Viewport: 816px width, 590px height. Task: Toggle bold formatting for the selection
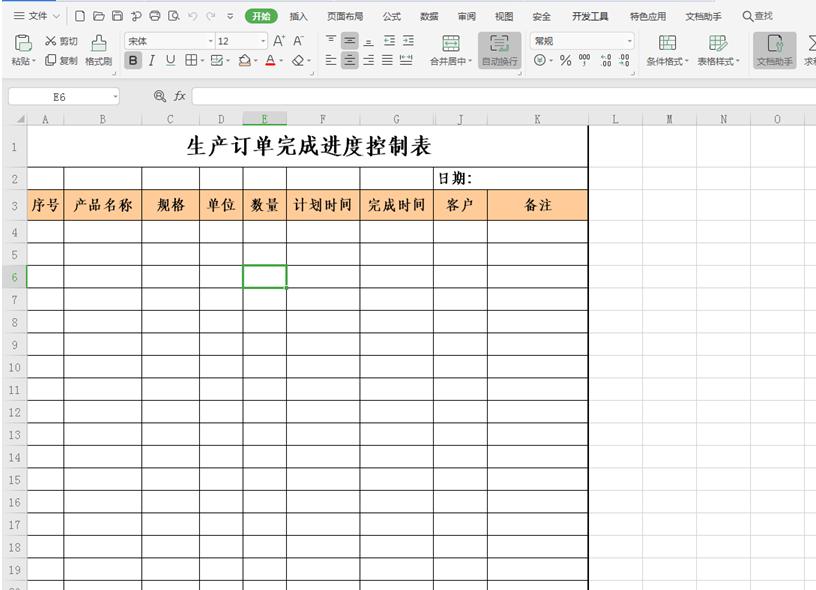point(132,60)
